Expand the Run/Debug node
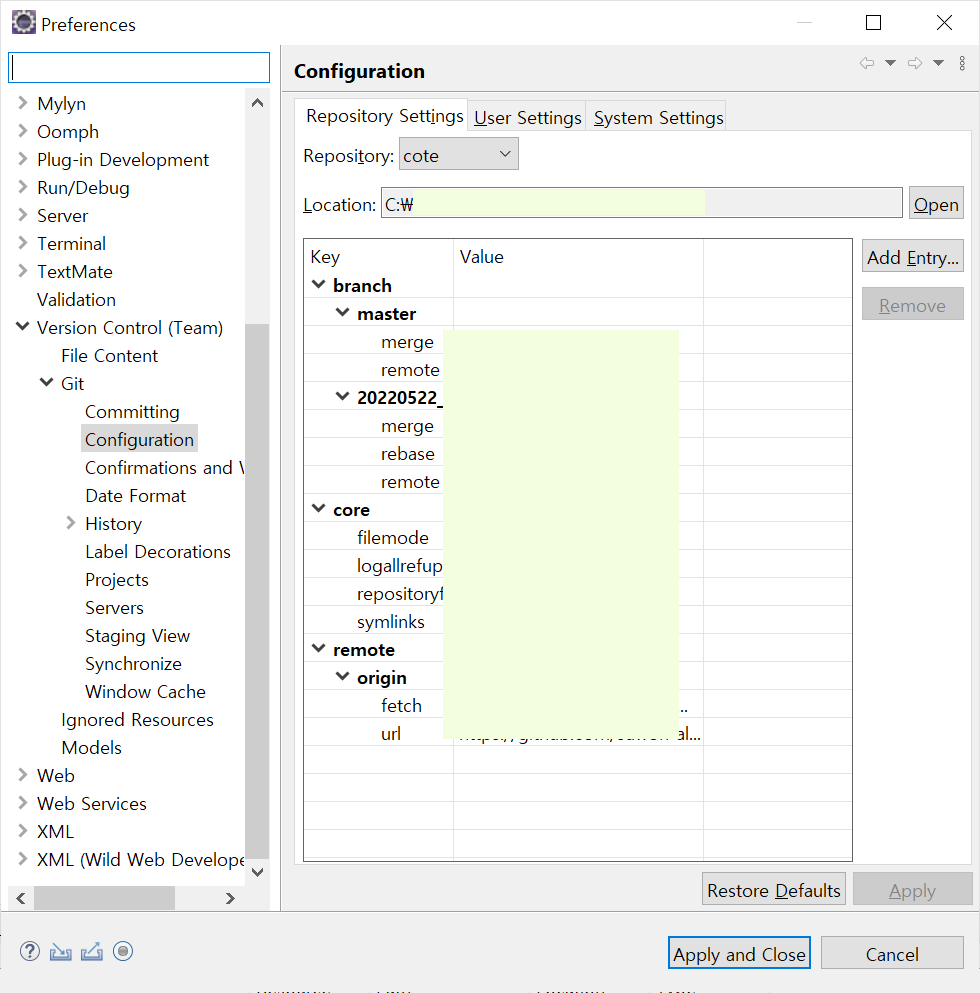Screen dimensions: 980x993 pos(23,187)
